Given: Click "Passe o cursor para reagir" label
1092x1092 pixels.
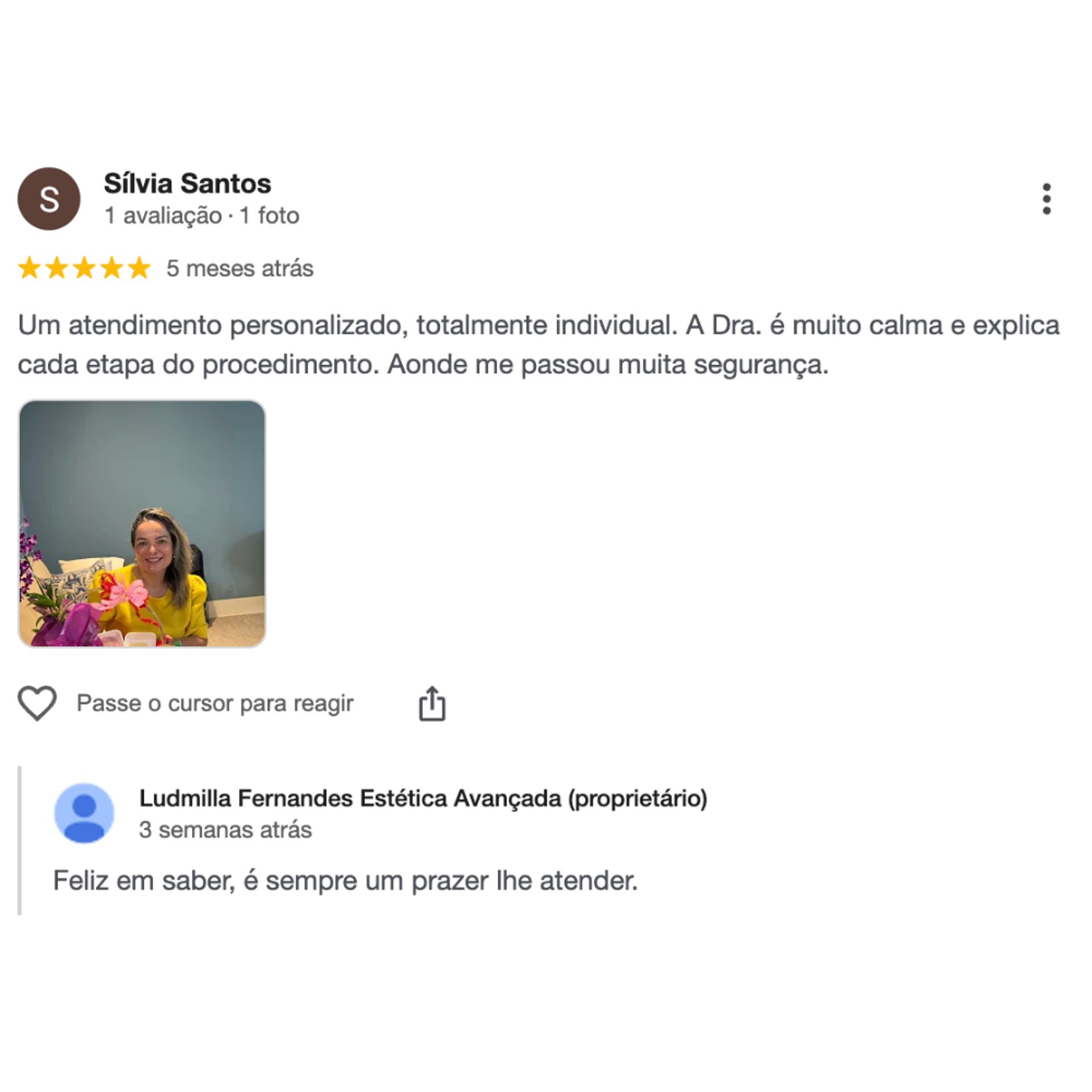Looking at the screenshot, I should pos(215,704).
